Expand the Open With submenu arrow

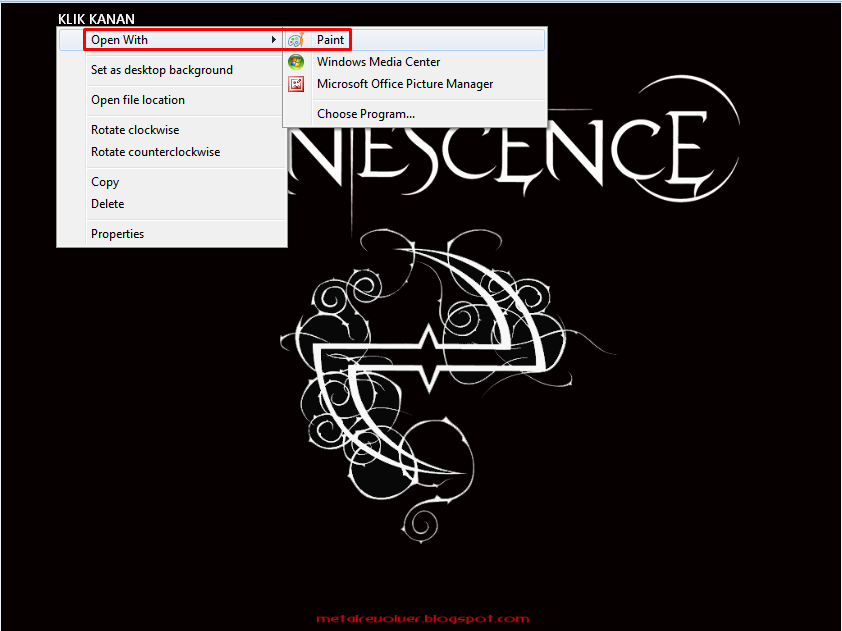[274, 40]
